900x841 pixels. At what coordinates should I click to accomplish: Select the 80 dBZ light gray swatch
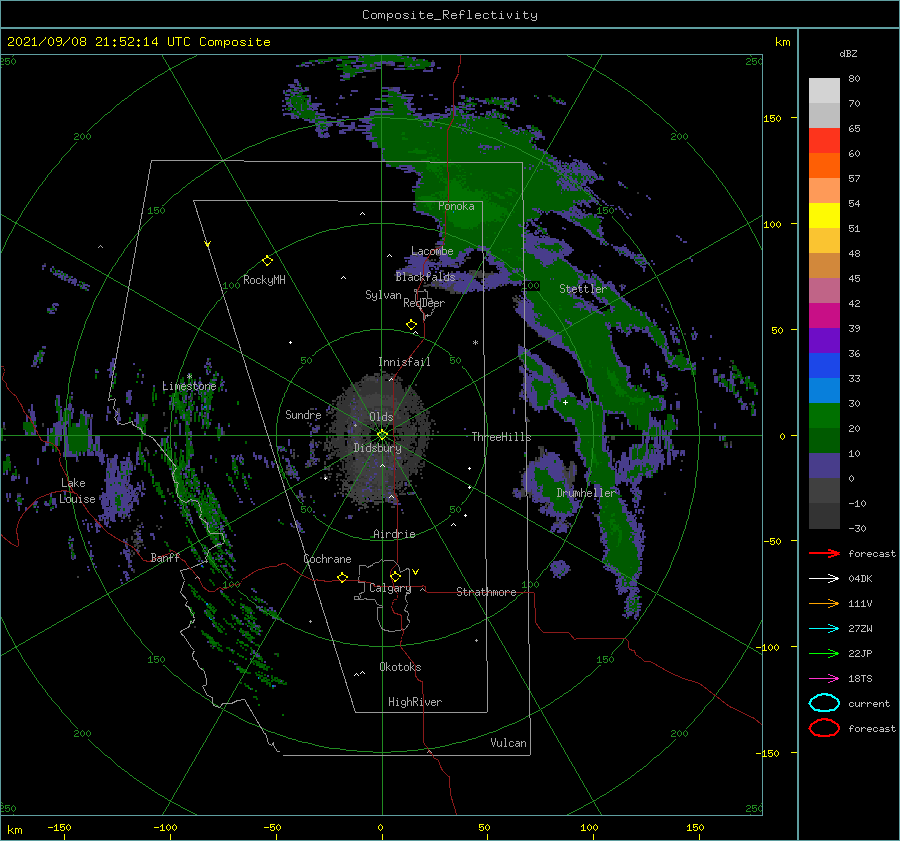tap(824, 91)
